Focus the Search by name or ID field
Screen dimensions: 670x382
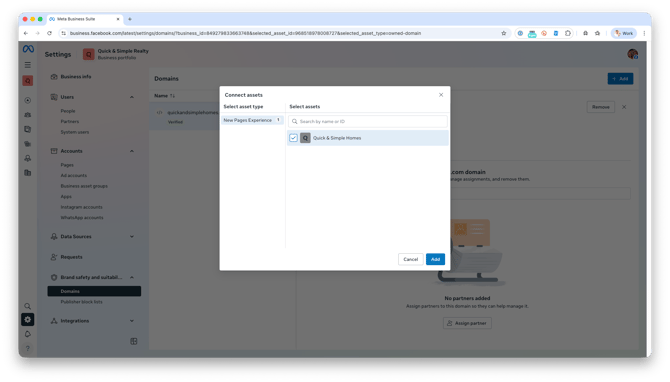(367, 121)
